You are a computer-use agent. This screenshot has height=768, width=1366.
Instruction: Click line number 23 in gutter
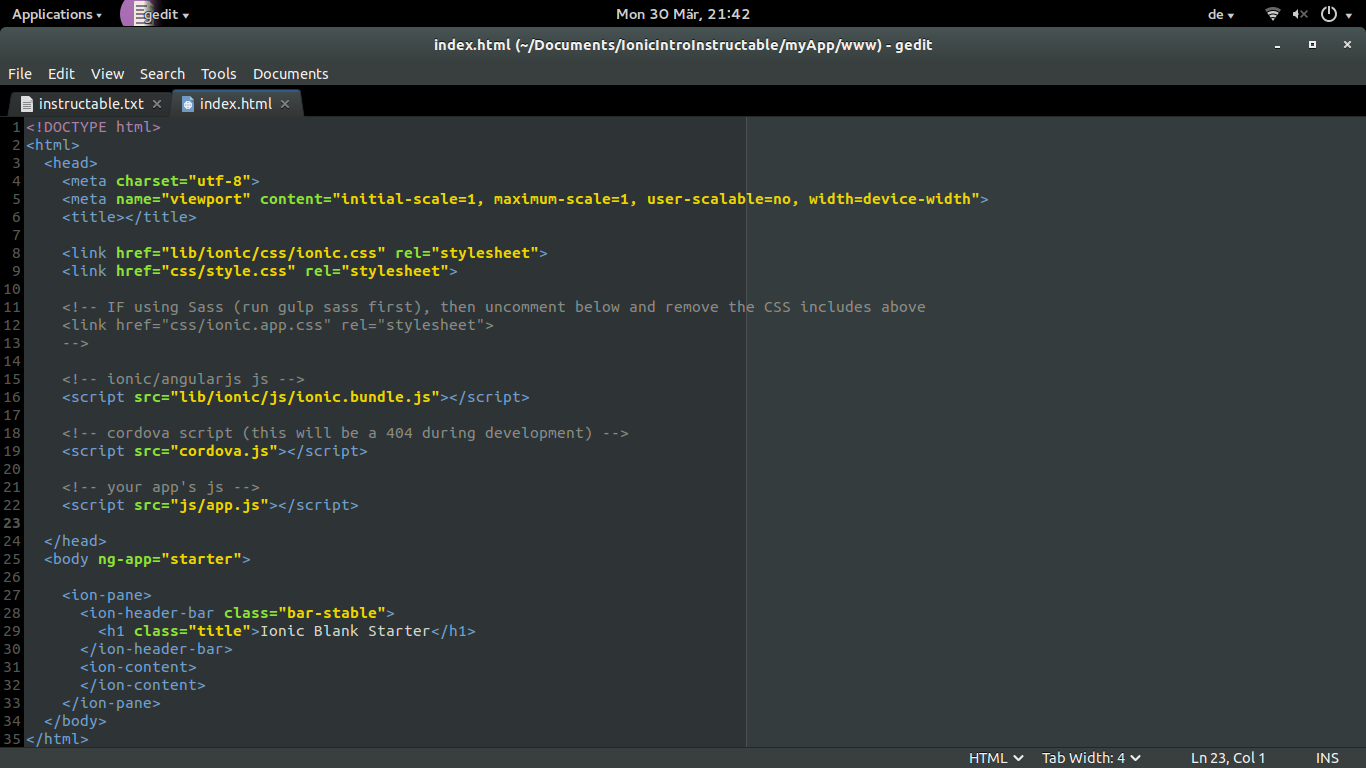(x=12, y=523)
